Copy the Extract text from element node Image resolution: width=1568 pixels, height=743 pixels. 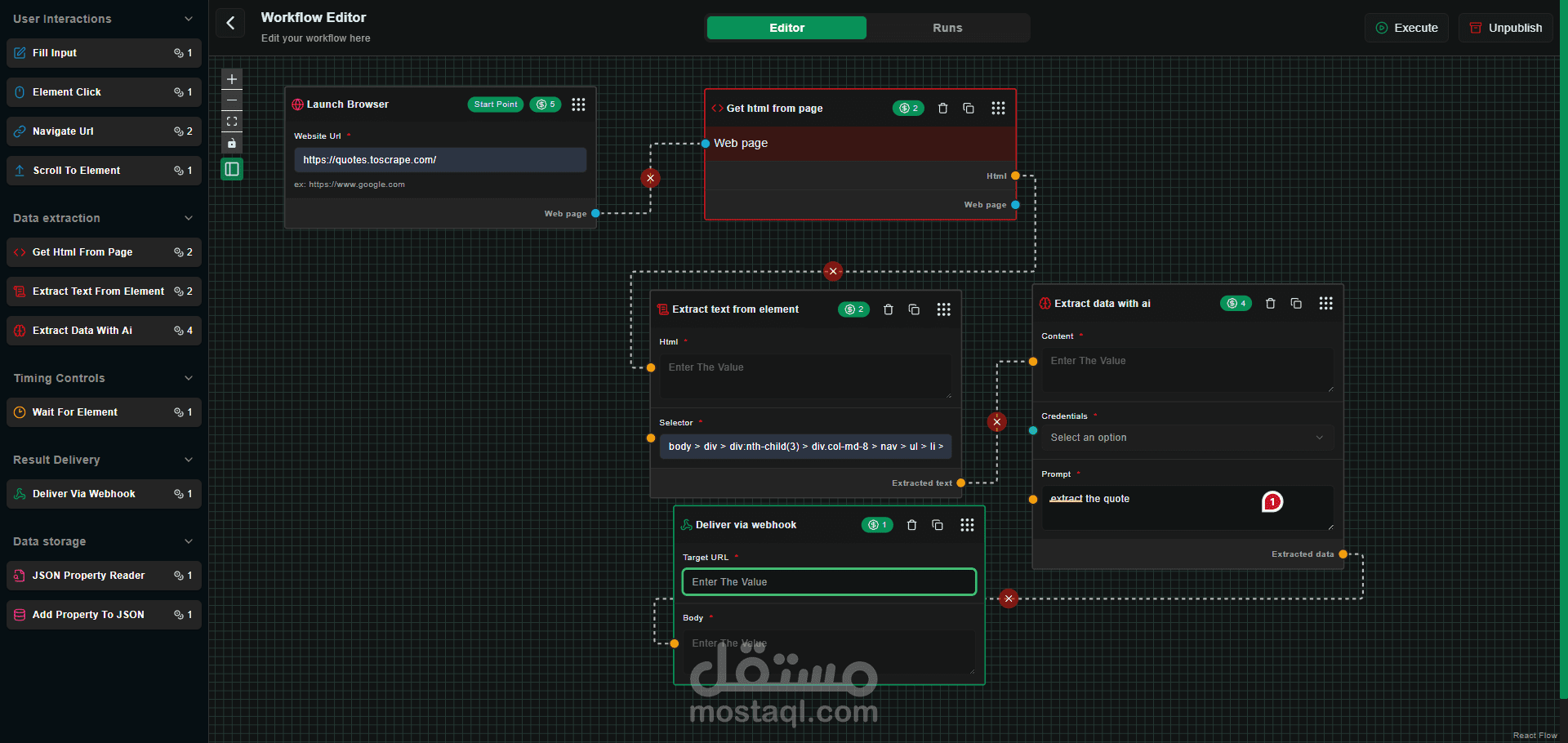tap(913, 309)
